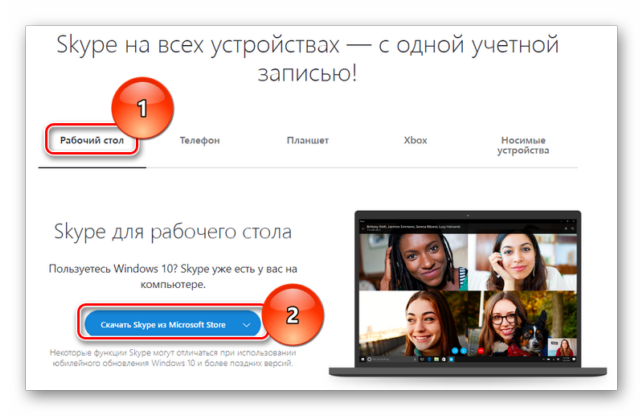The height and width of the screenshot is (416, 643).
Task: Click heading "Skype для рабочего стола"
Action: 173,232
